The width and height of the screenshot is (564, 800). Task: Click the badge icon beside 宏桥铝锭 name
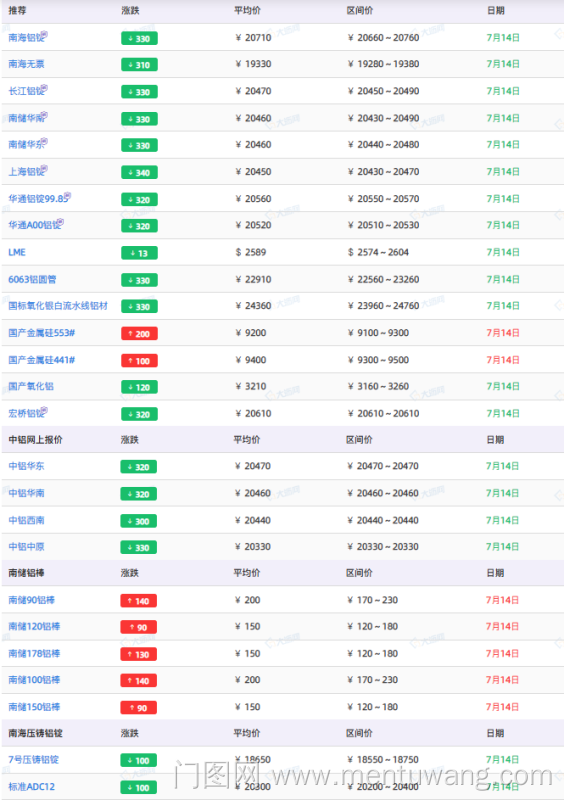click(x=44, y=411)
